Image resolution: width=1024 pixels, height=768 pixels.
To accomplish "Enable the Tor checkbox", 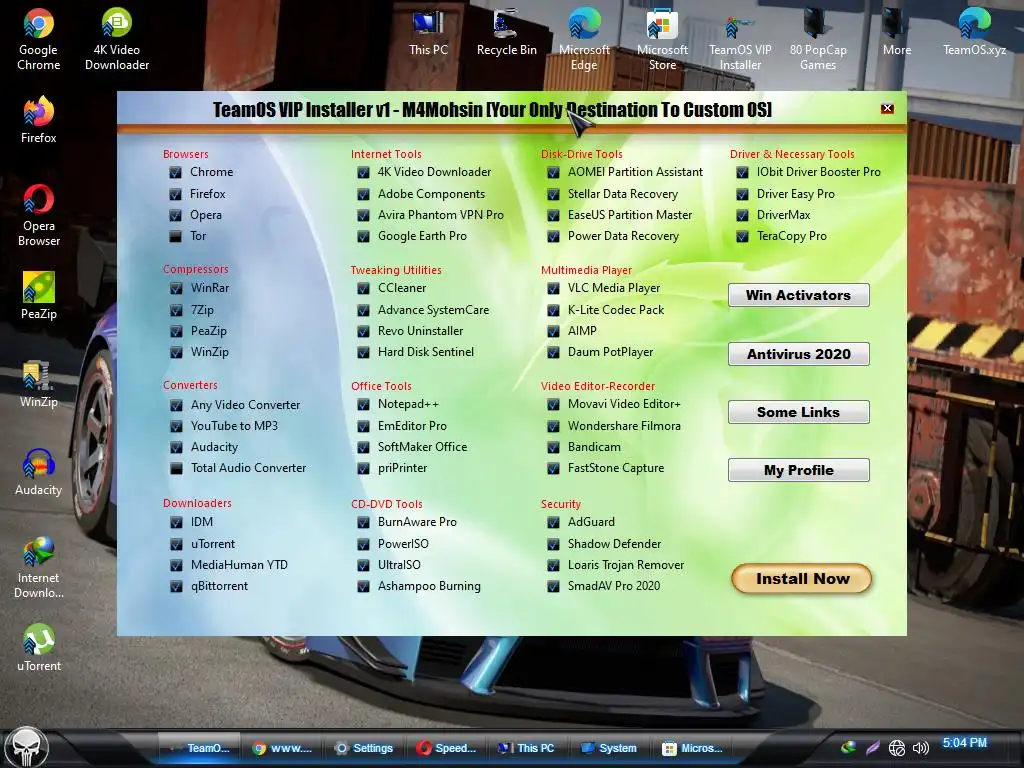I will click(175, 236).
